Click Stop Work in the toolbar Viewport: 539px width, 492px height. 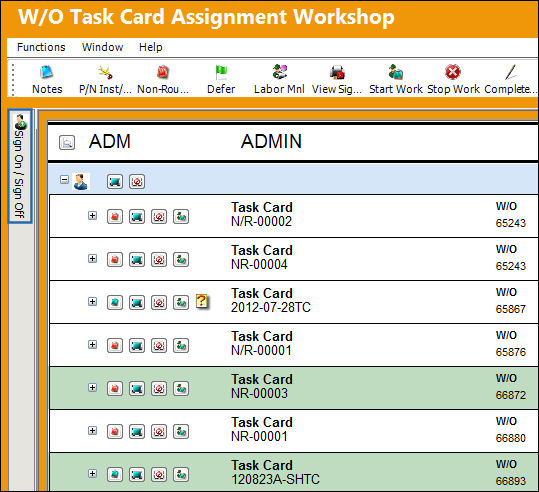[x=453, y=79]
